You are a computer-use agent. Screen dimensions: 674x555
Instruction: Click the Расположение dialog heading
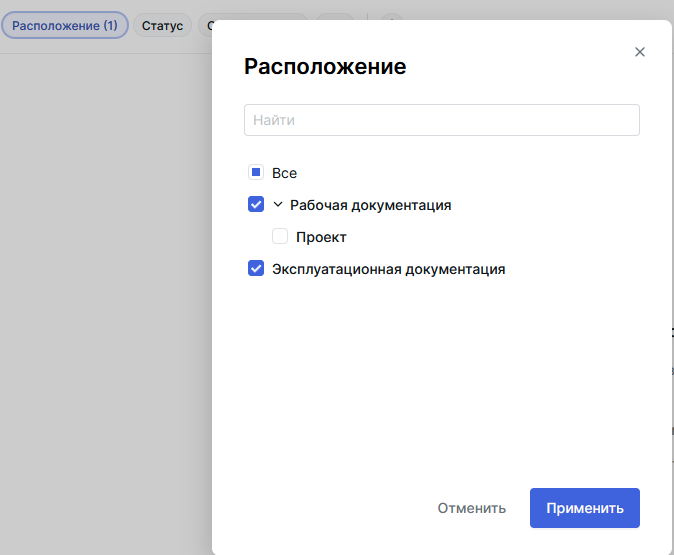coord(325,67)
